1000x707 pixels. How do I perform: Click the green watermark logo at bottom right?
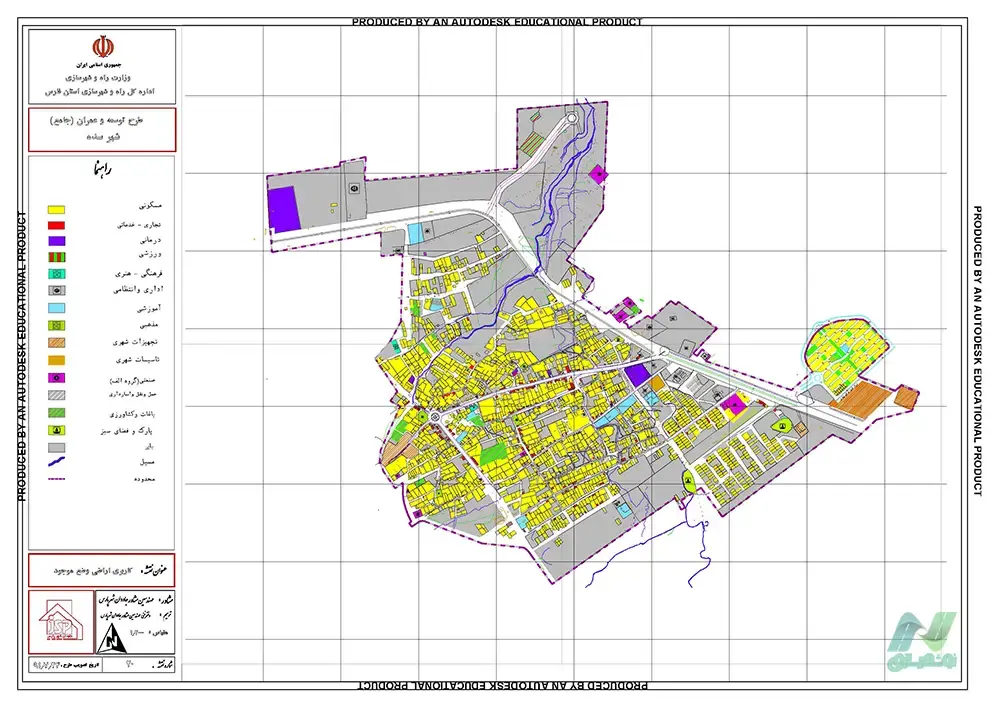pyautogui.click(x=926, y=640)
